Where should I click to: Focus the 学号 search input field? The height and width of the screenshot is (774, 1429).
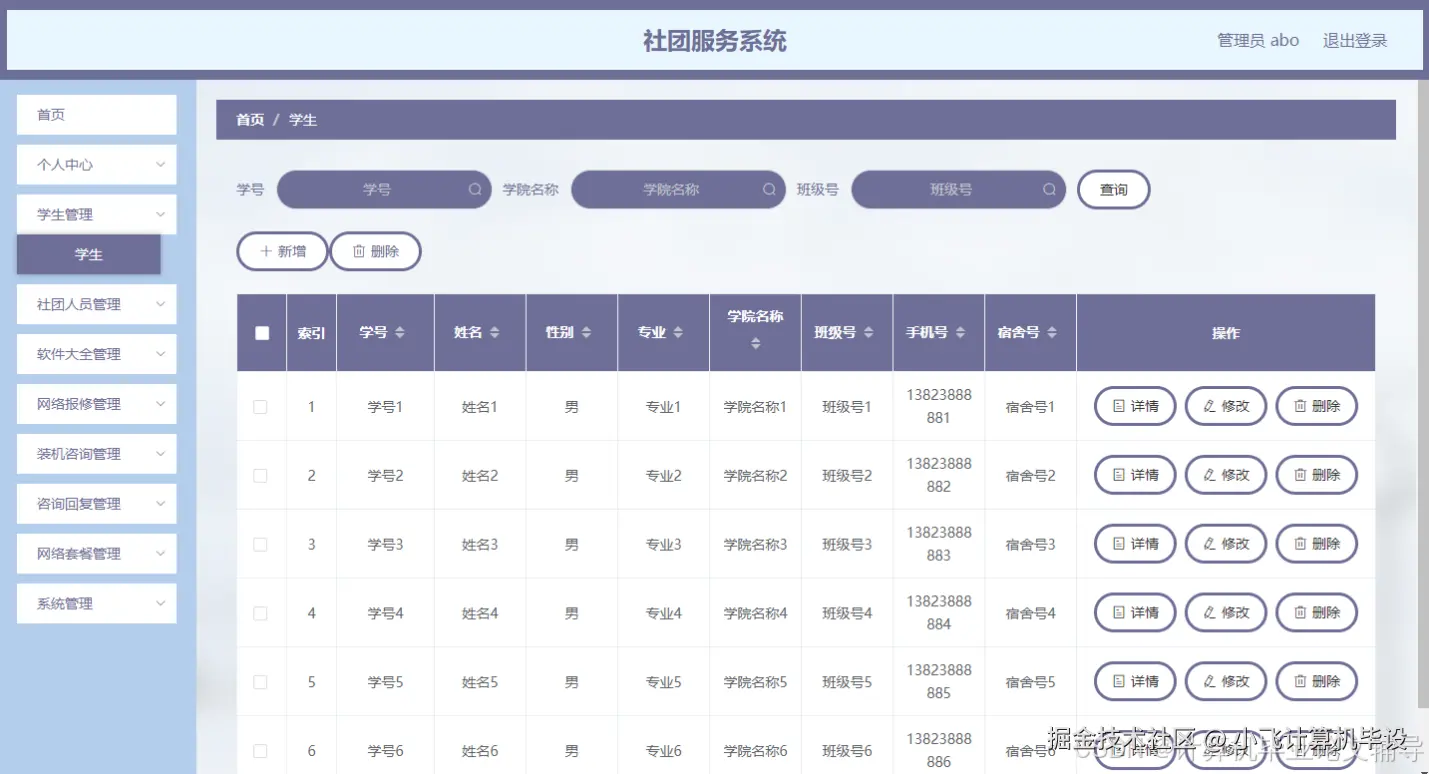coord(384,189)
